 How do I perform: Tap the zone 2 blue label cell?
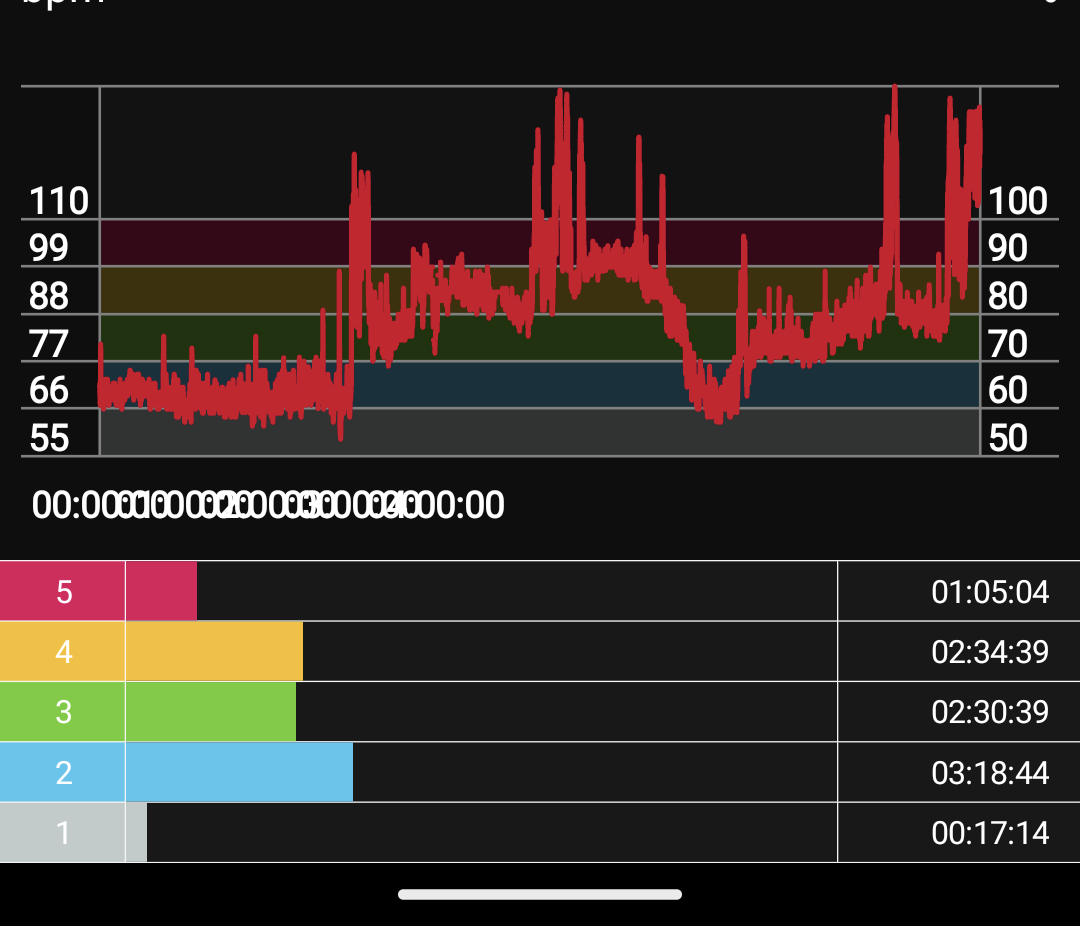click(x=62, y=772)
